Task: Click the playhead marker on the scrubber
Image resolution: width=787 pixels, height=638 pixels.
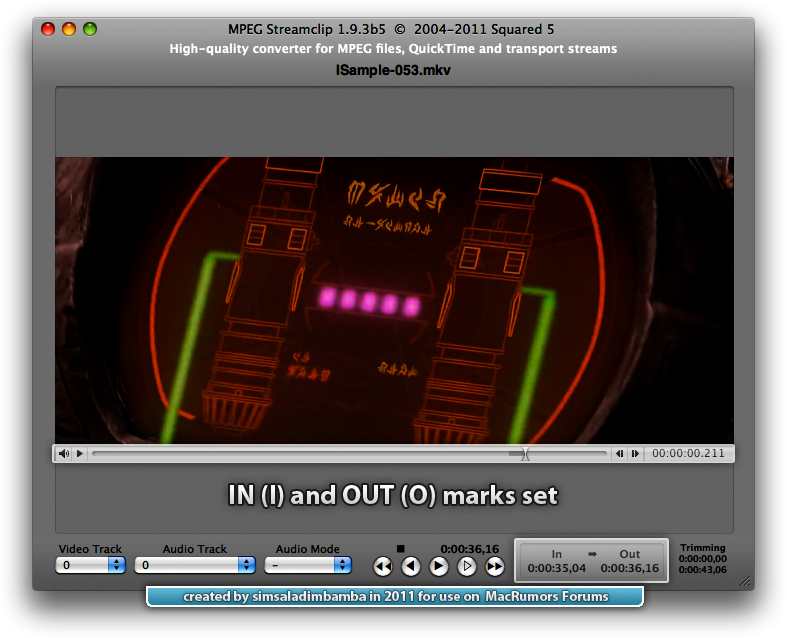Action: (525, 454)
